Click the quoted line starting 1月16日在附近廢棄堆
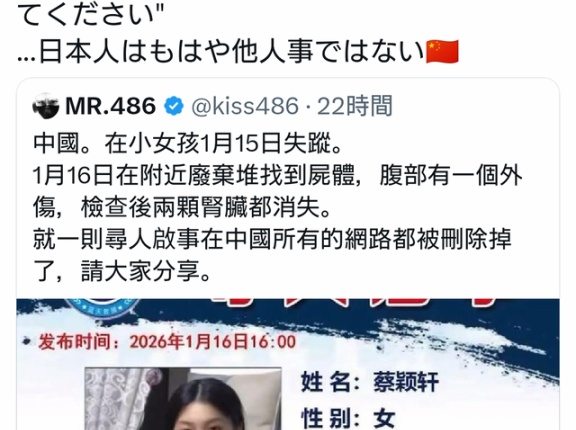The image size is (576, 430). coord(277,176)
